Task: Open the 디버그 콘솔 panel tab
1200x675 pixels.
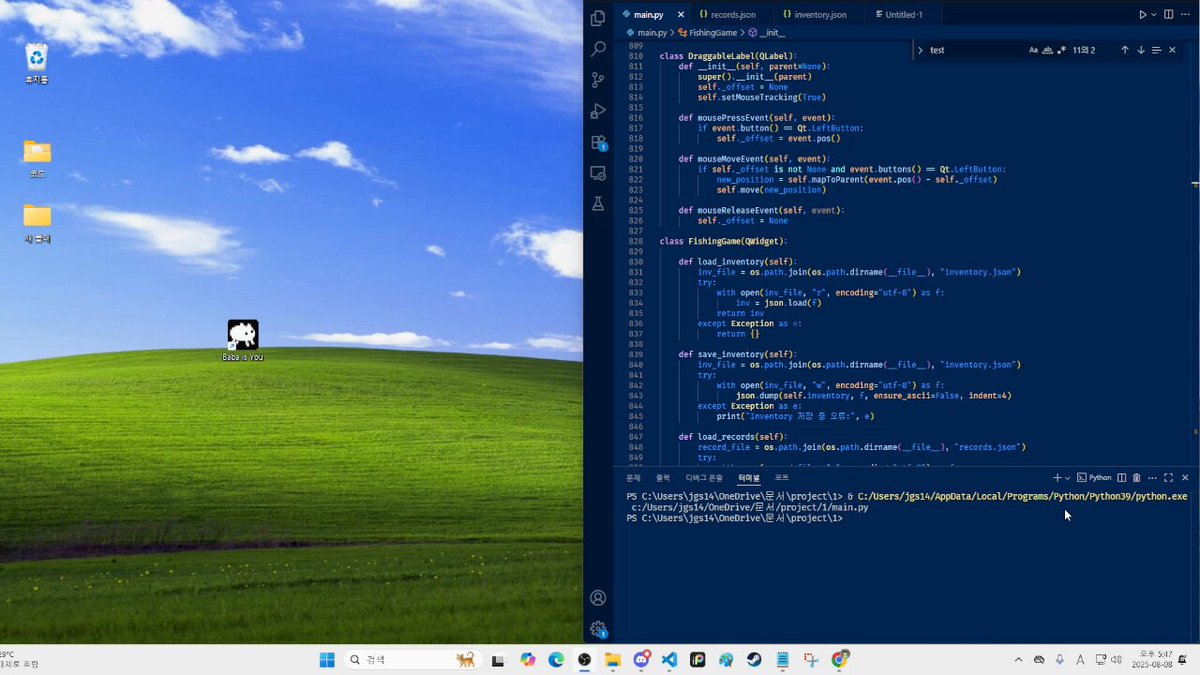Action: [x=704, y=478]
